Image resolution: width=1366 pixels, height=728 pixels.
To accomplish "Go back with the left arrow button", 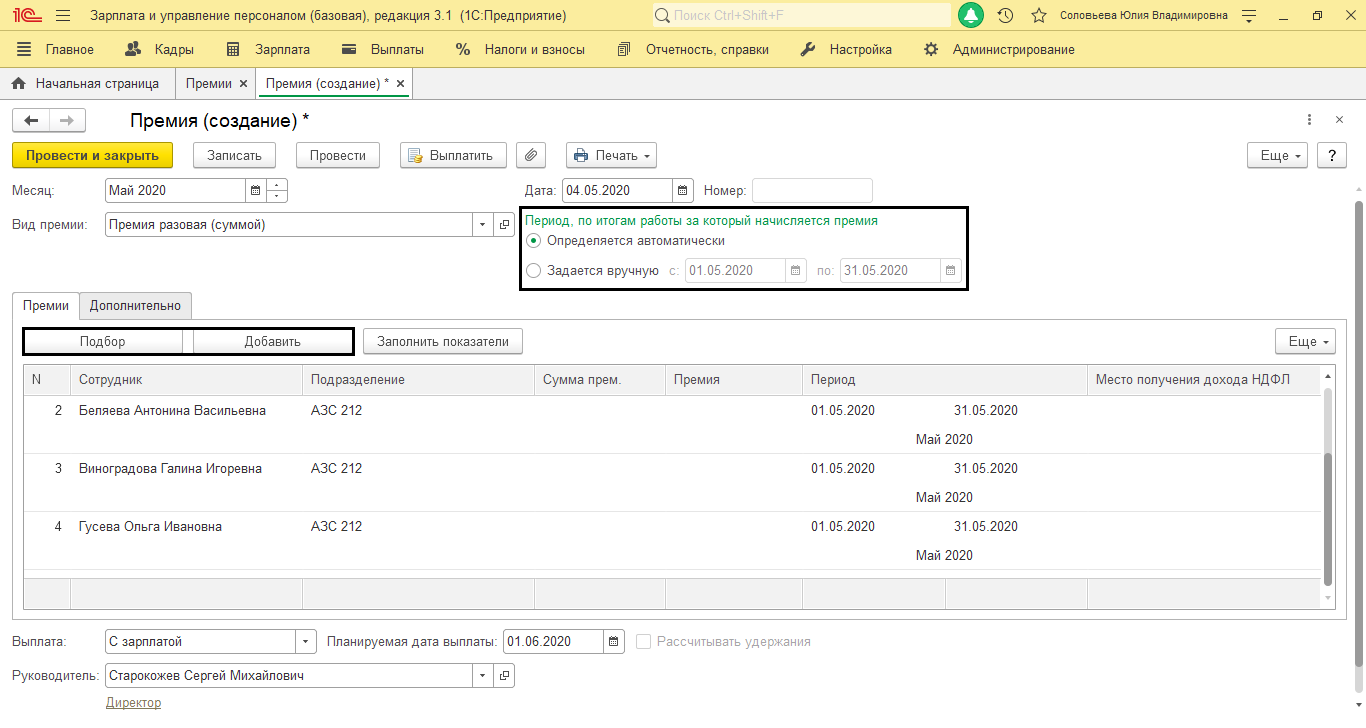I will [31, 120].
